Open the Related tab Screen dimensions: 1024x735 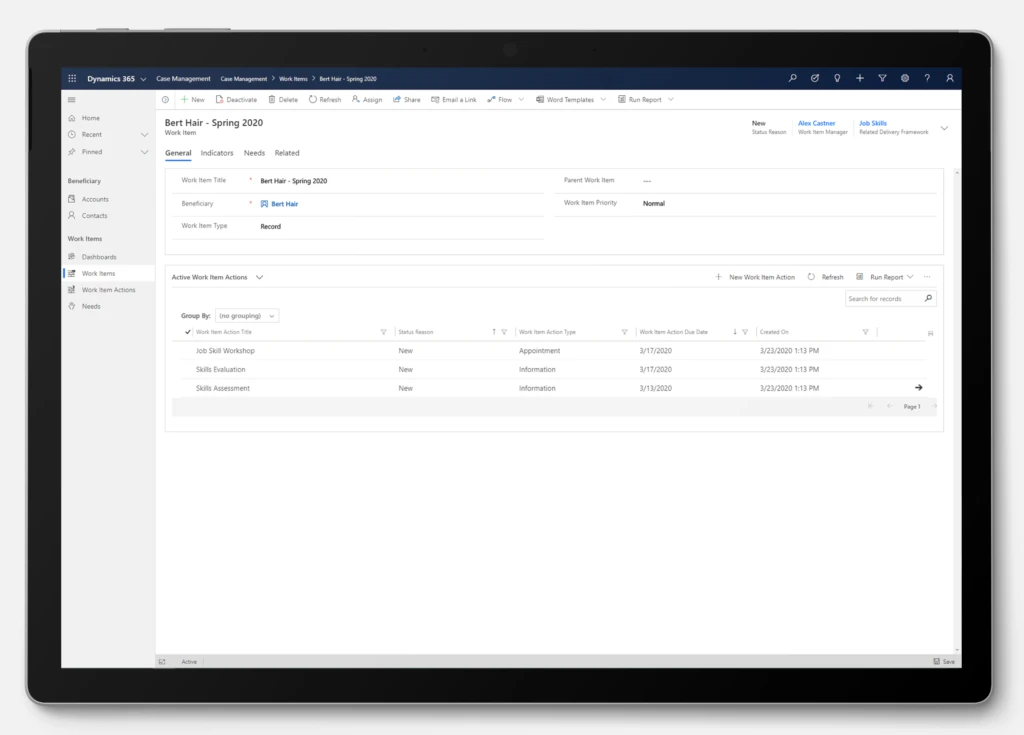point(287,153)
